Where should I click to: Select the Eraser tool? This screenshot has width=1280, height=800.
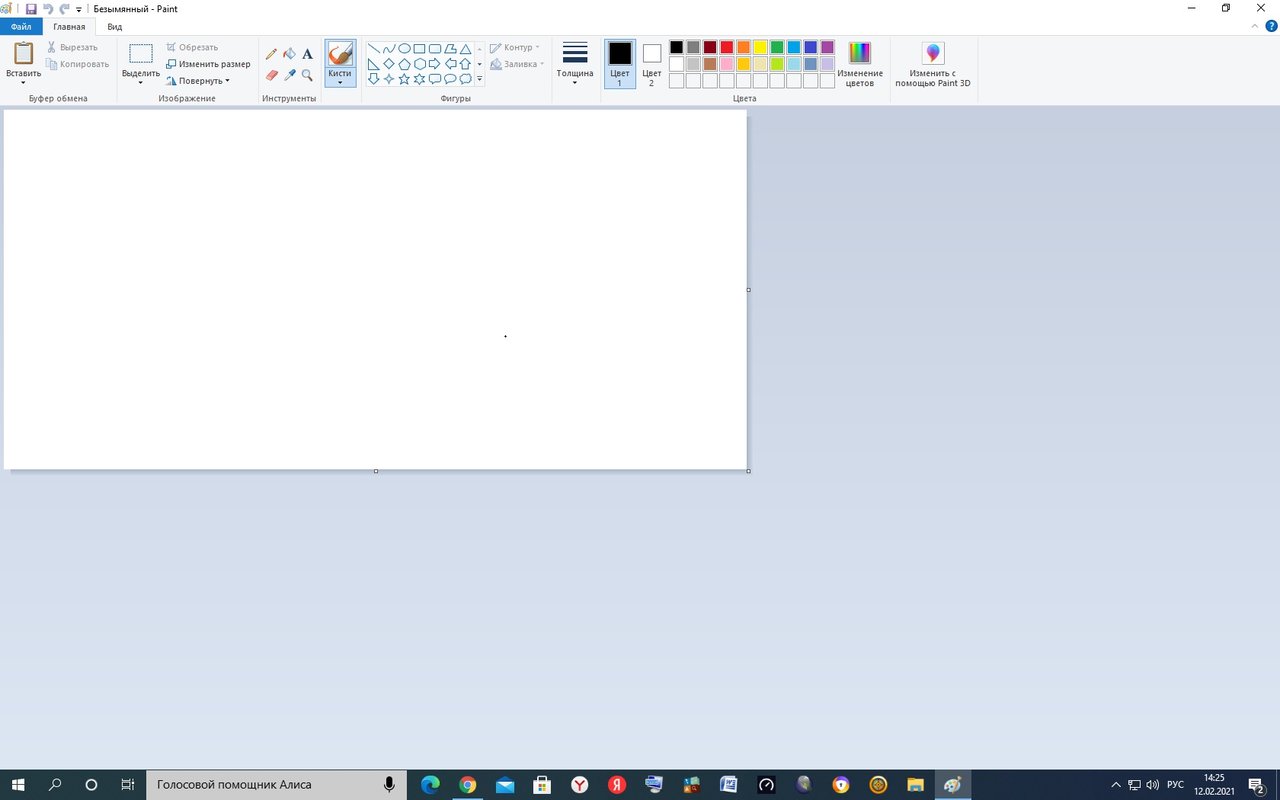coord(271,75)
